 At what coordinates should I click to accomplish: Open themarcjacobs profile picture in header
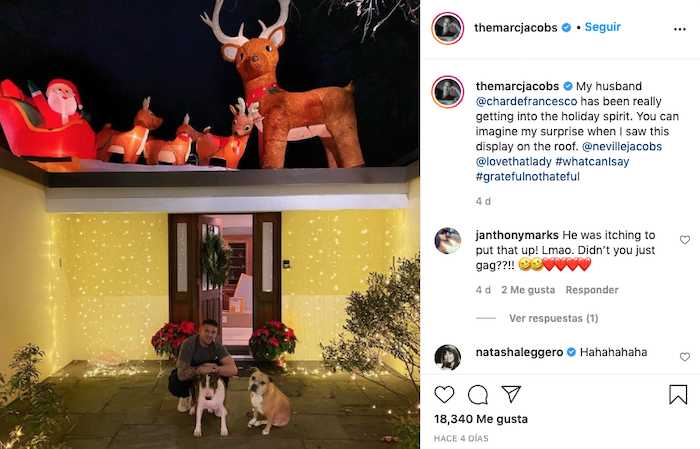[447, 28]
